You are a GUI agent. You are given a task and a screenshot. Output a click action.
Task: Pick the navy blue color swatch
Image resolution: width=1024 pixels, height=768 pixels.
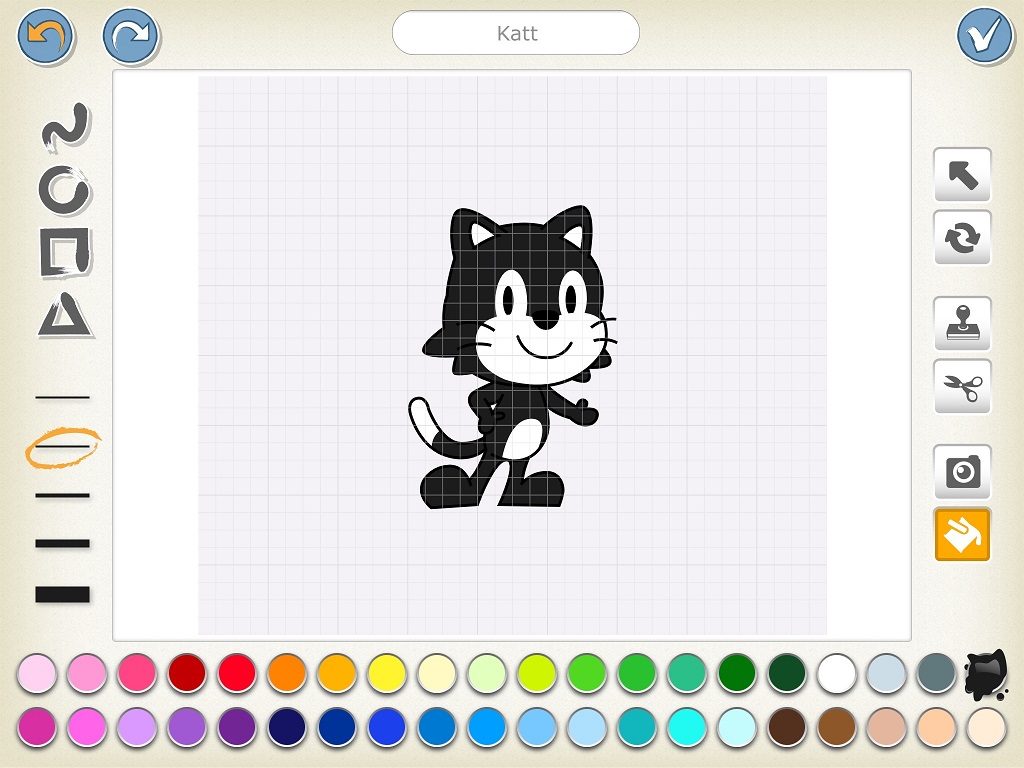(x=287, y=727)
